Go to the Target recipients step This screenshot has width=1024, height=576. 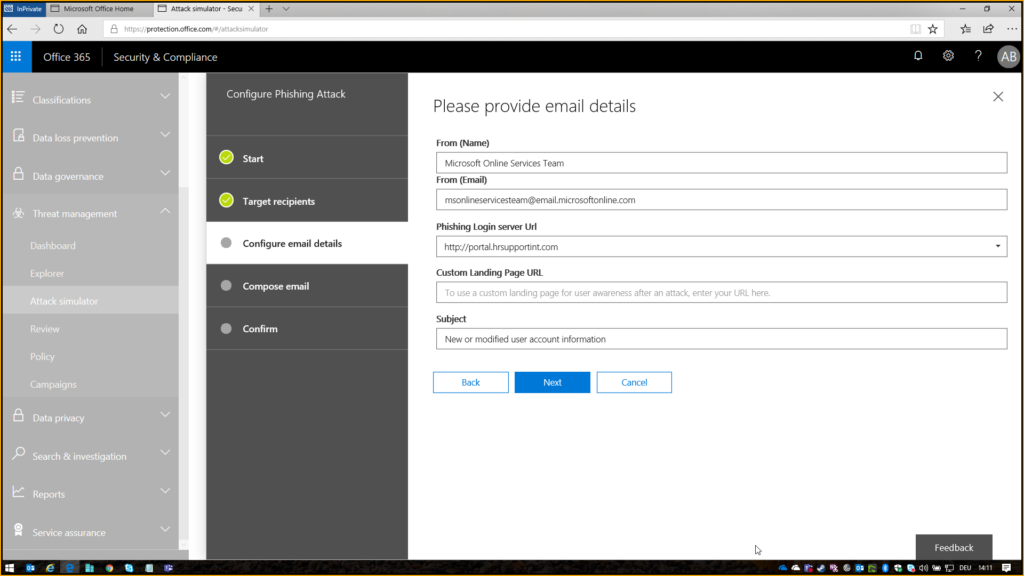coord(307,201)
